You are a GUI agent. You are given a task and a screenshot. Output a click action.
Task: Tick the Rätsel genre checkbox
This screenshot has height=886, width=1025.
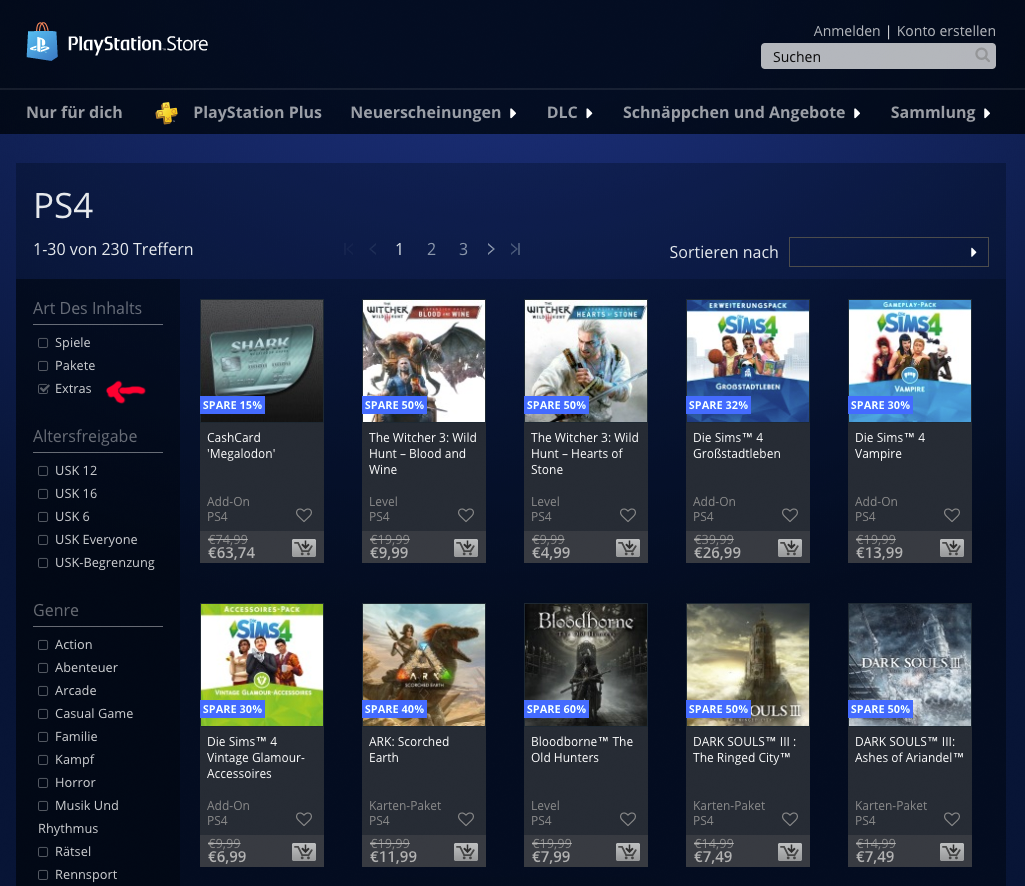coord(43,852)
